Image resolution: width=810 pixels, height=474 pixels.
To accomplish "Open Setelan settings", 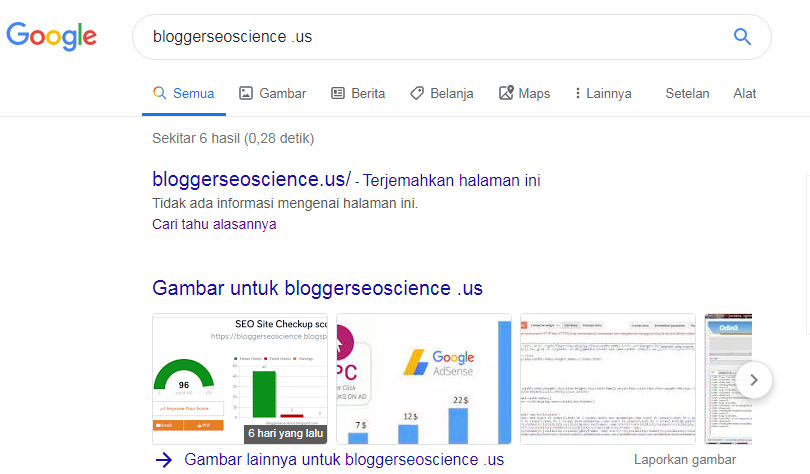I will [687, 93].
